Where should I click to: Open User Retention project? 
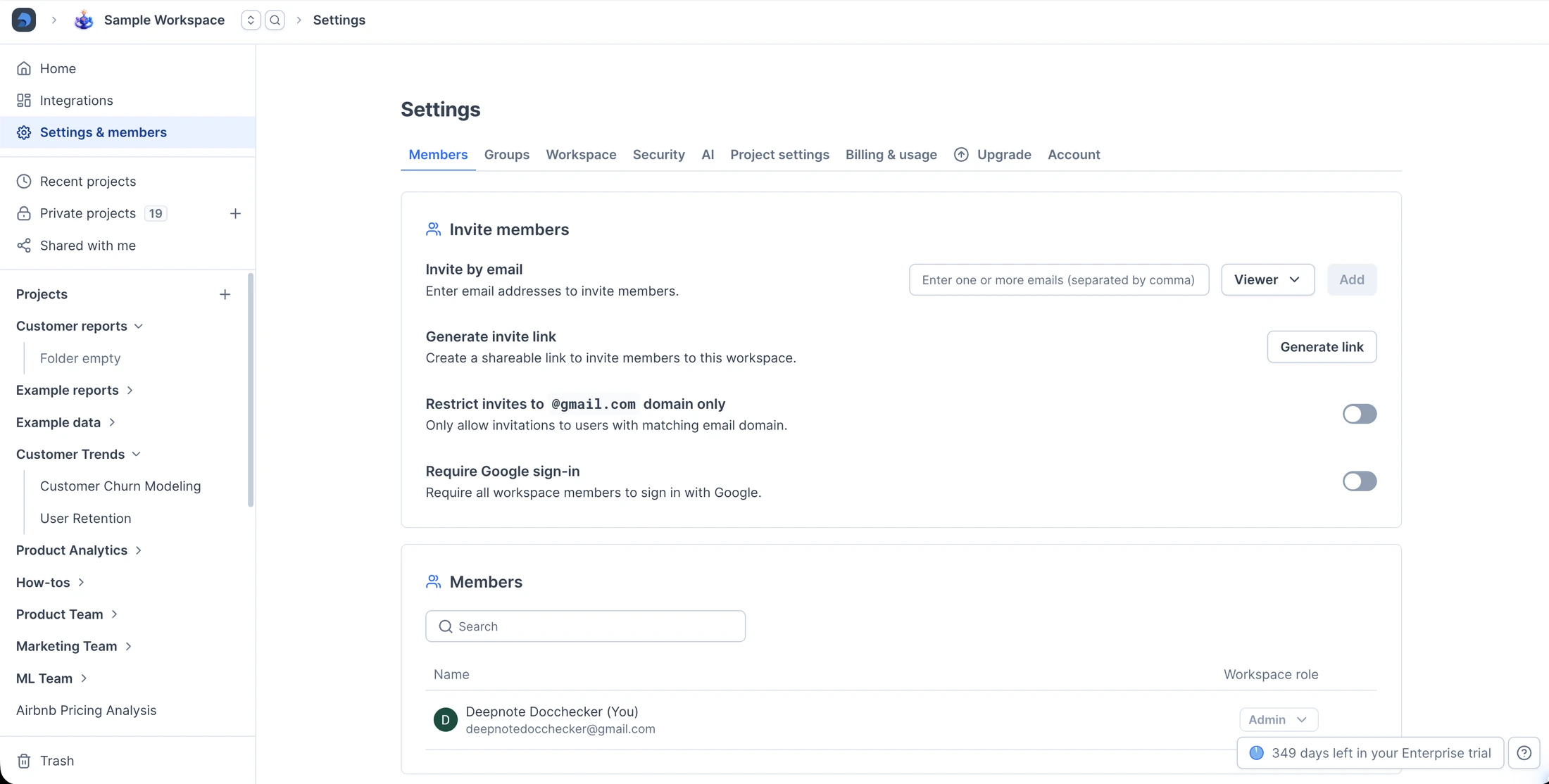86,519
